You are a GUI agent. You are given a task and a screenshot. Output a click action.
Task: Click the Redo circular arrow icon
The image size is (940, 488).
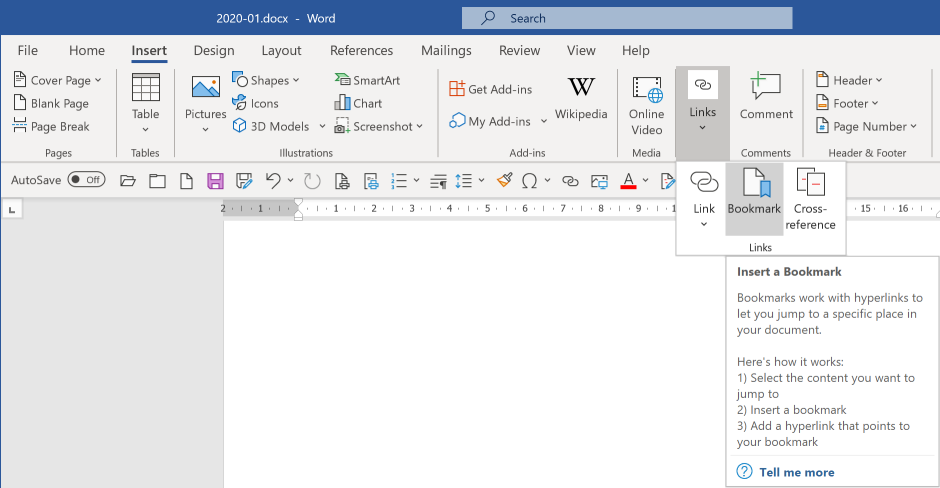[x=312, y=180]
